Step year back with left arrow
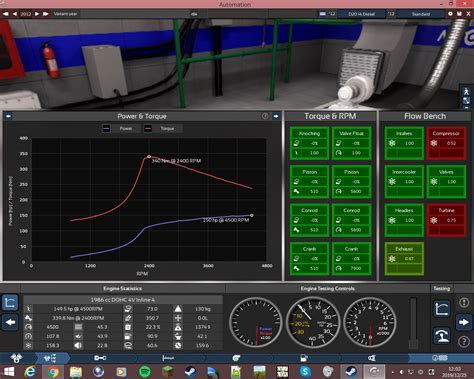 point(15,14)
